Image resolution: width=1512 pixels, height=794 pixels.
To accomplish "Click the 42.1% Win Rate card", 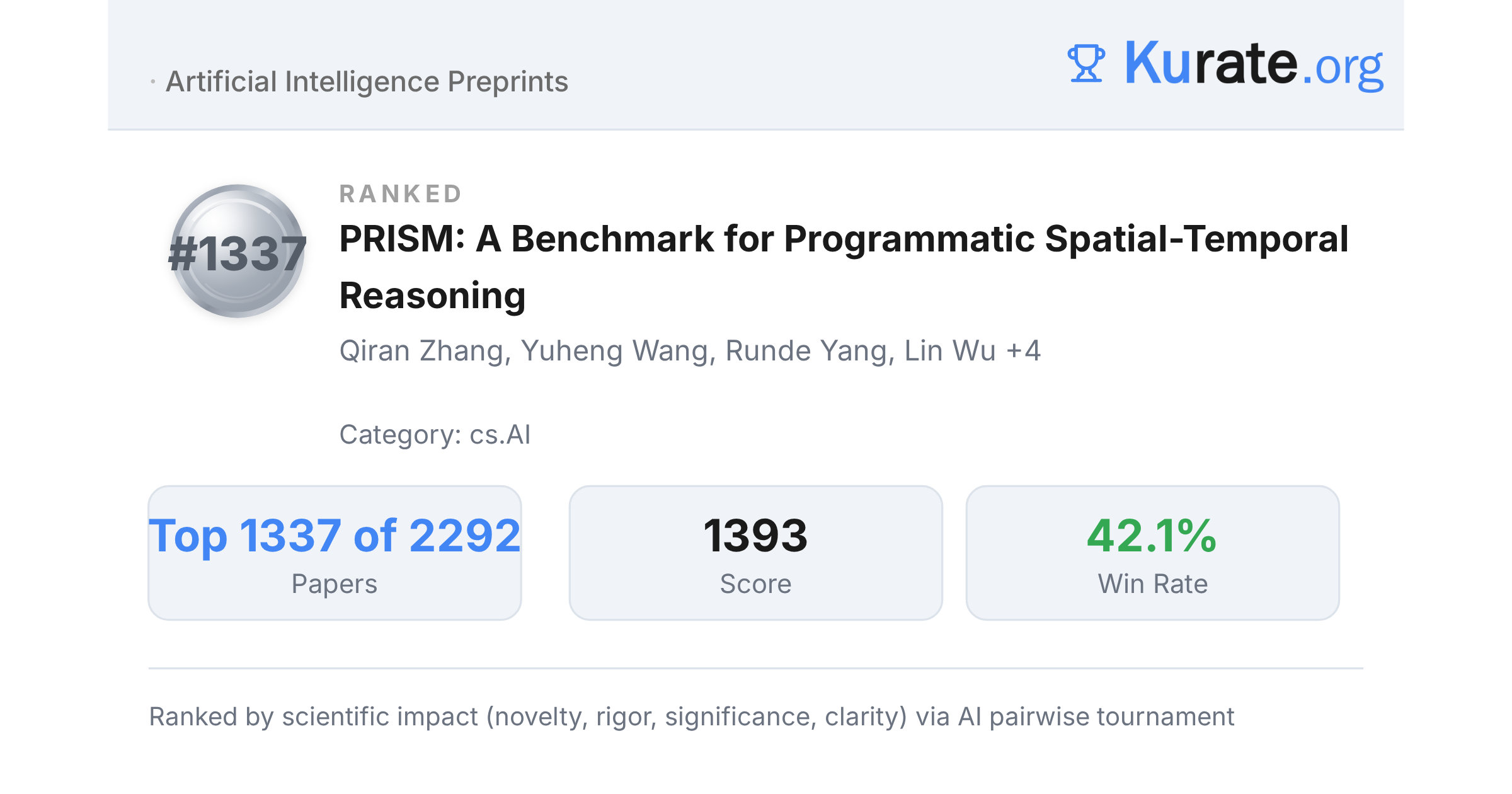I will click(x=1152, y=553).
